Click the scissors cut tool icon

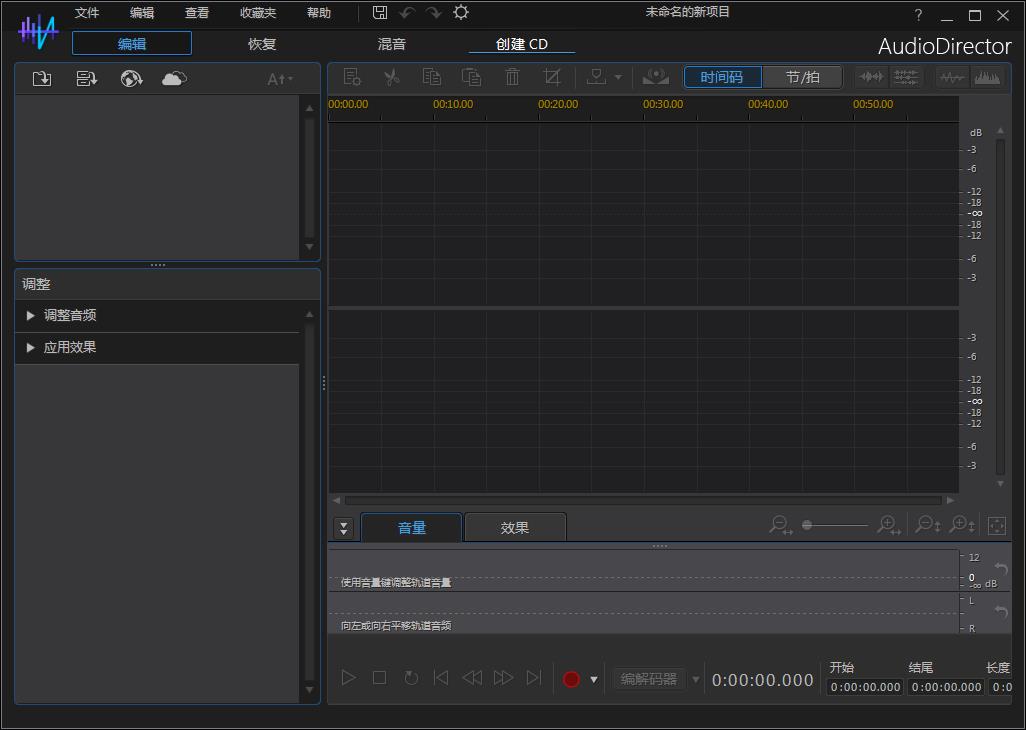(391, 77)
